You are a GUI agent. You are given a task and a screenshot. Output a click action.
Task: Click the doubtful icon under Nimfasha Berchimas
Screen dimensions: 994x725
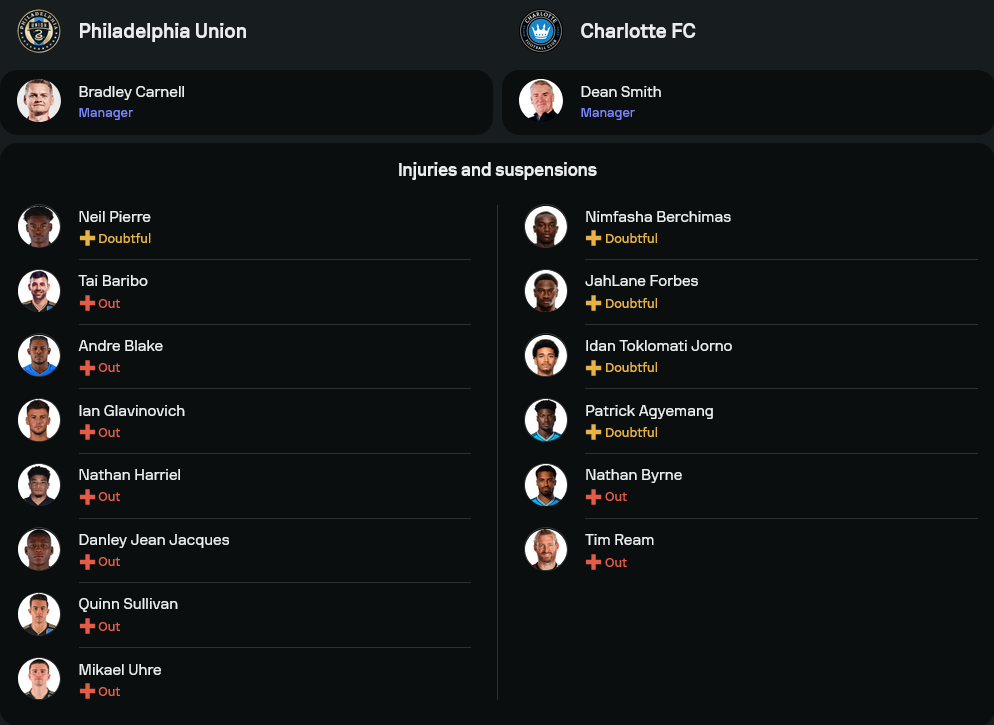coord(593,239)
